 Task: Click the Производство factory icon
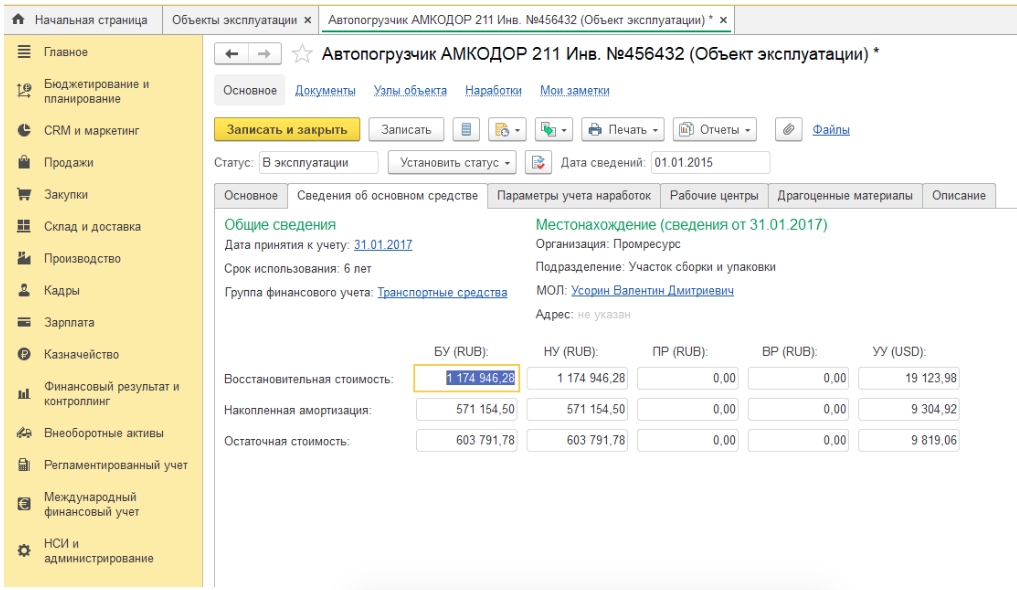[x=24, y=258]
